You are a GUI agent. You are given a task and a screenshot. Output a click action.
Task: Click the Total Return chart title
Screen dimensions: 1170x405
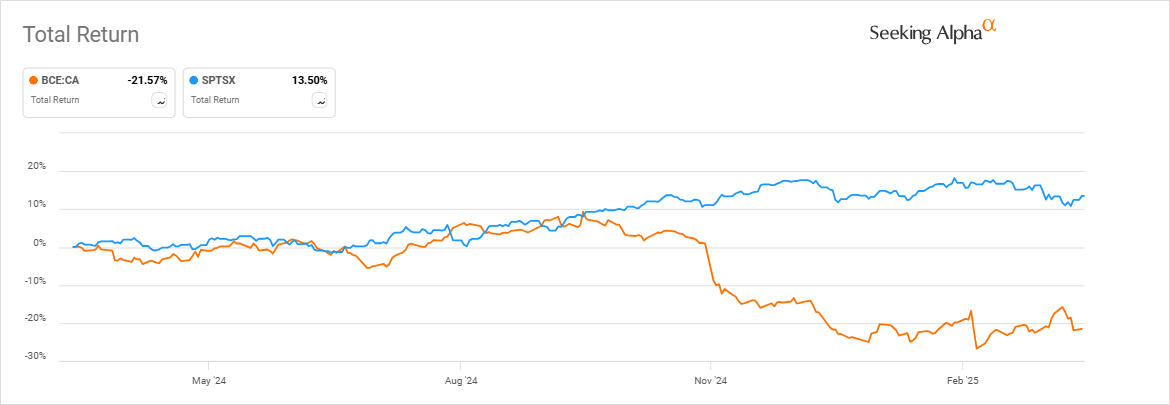pyautogui.click(x=81, y=34)
